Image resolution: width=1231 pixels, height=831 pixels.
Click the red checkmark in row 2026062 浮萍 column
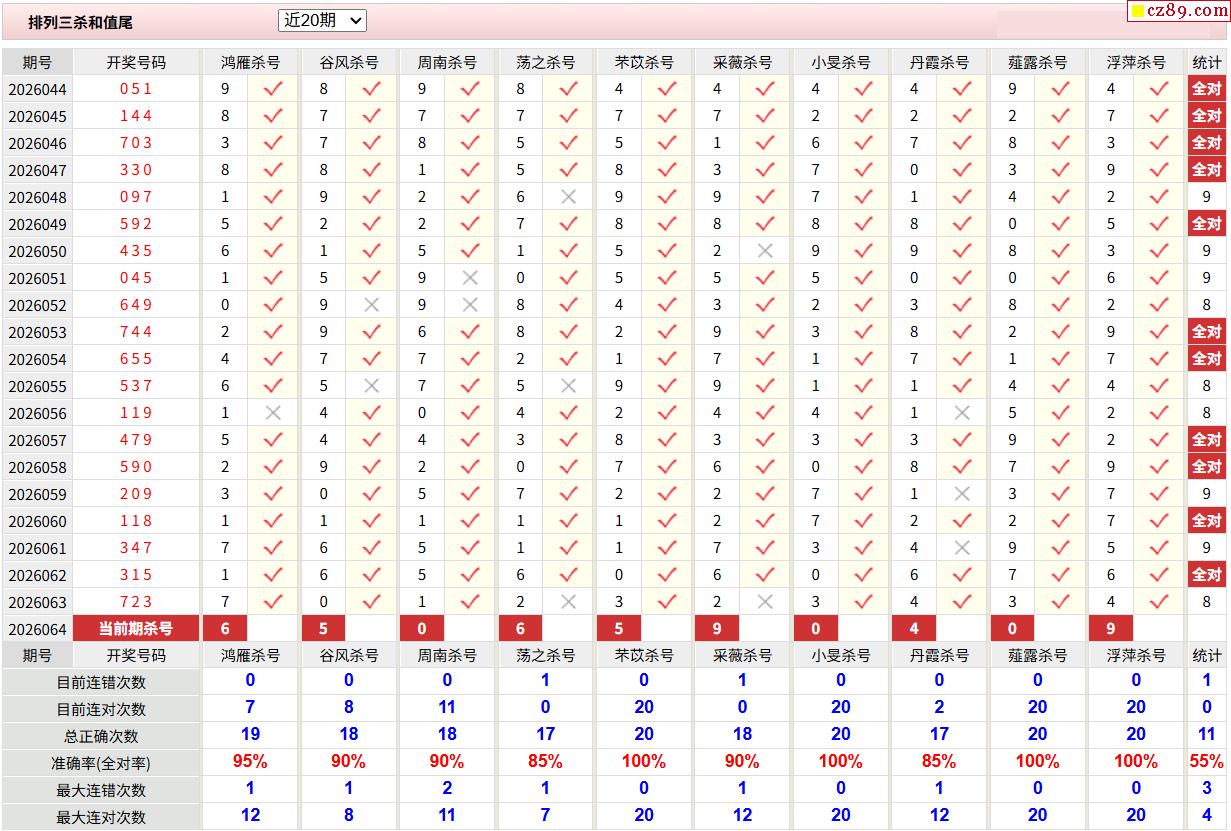pyautogui.click(x=1159, y=575)
